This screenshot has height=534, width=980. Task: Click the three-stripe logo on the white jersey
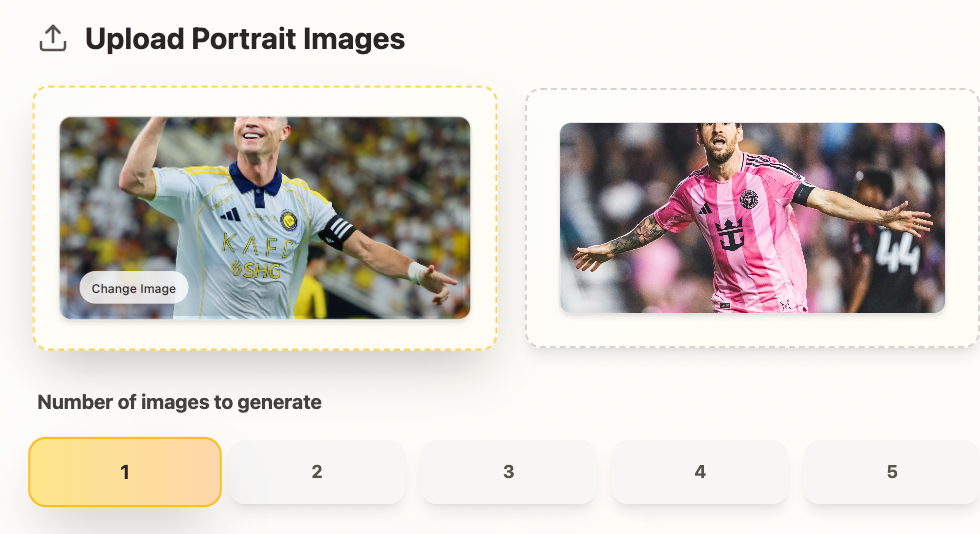(231, 214)
